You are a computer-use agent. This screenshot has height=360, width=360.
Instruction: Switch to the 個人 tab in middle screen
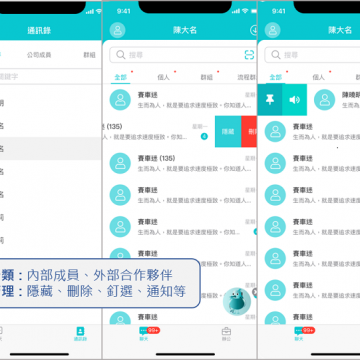tap(163, 77)
